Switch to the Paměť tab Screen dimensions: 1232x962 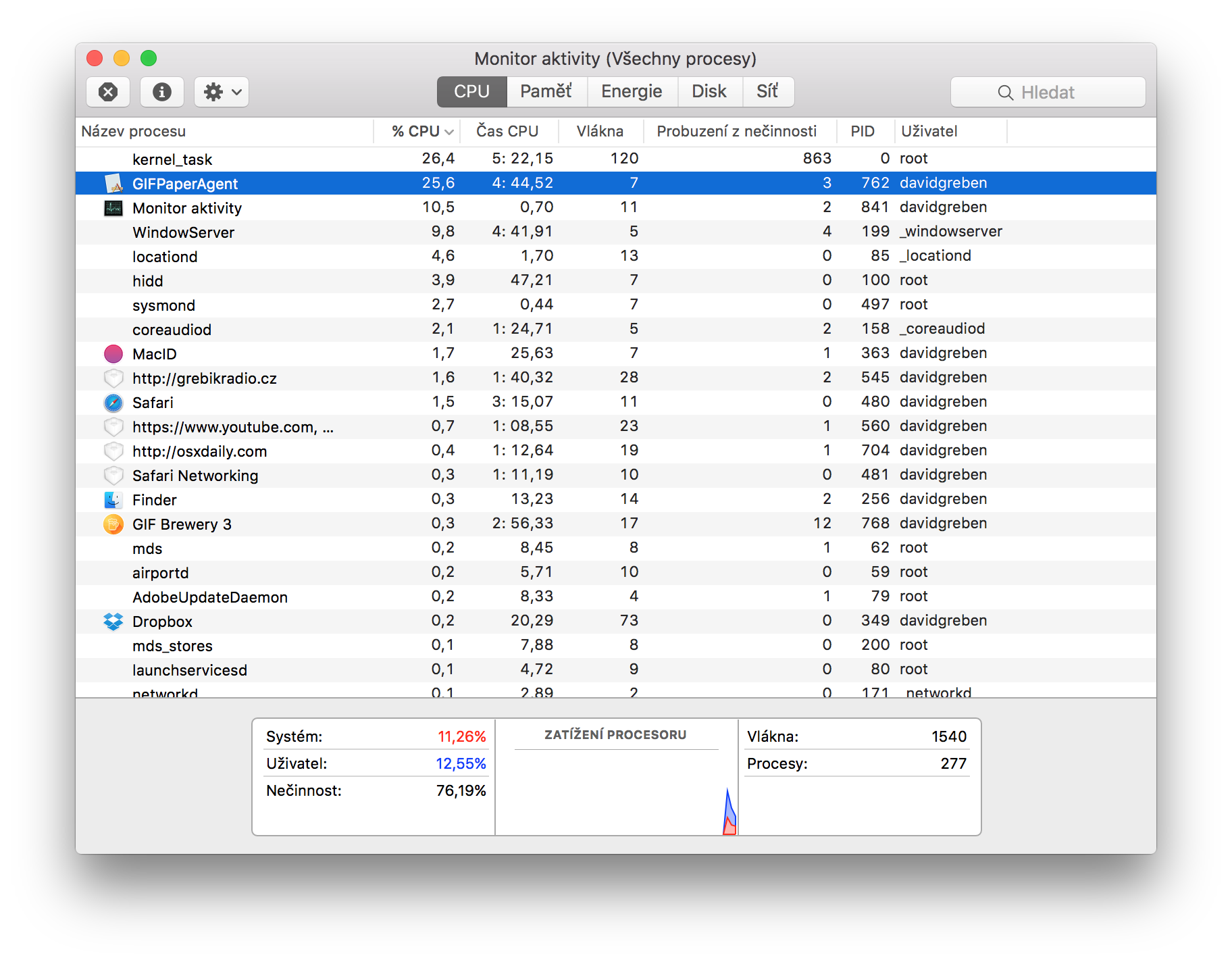546,92
